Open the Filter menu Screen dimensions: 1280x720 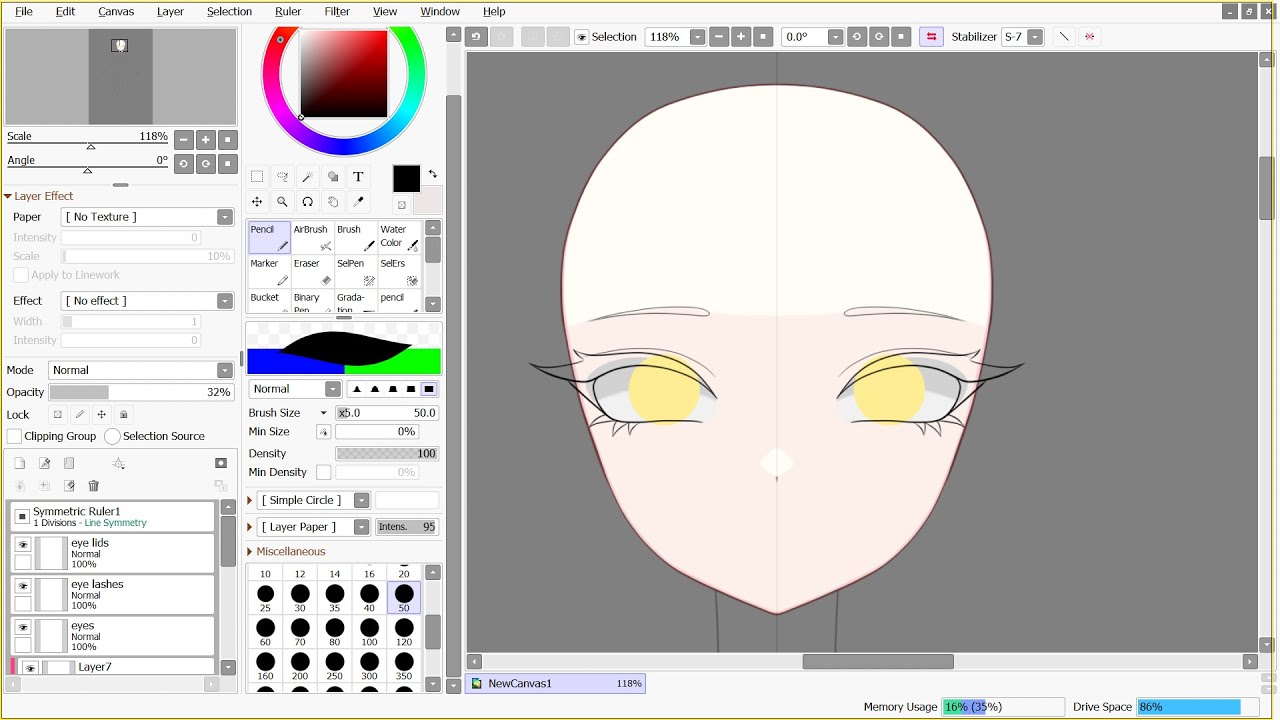tap(337, 11)
